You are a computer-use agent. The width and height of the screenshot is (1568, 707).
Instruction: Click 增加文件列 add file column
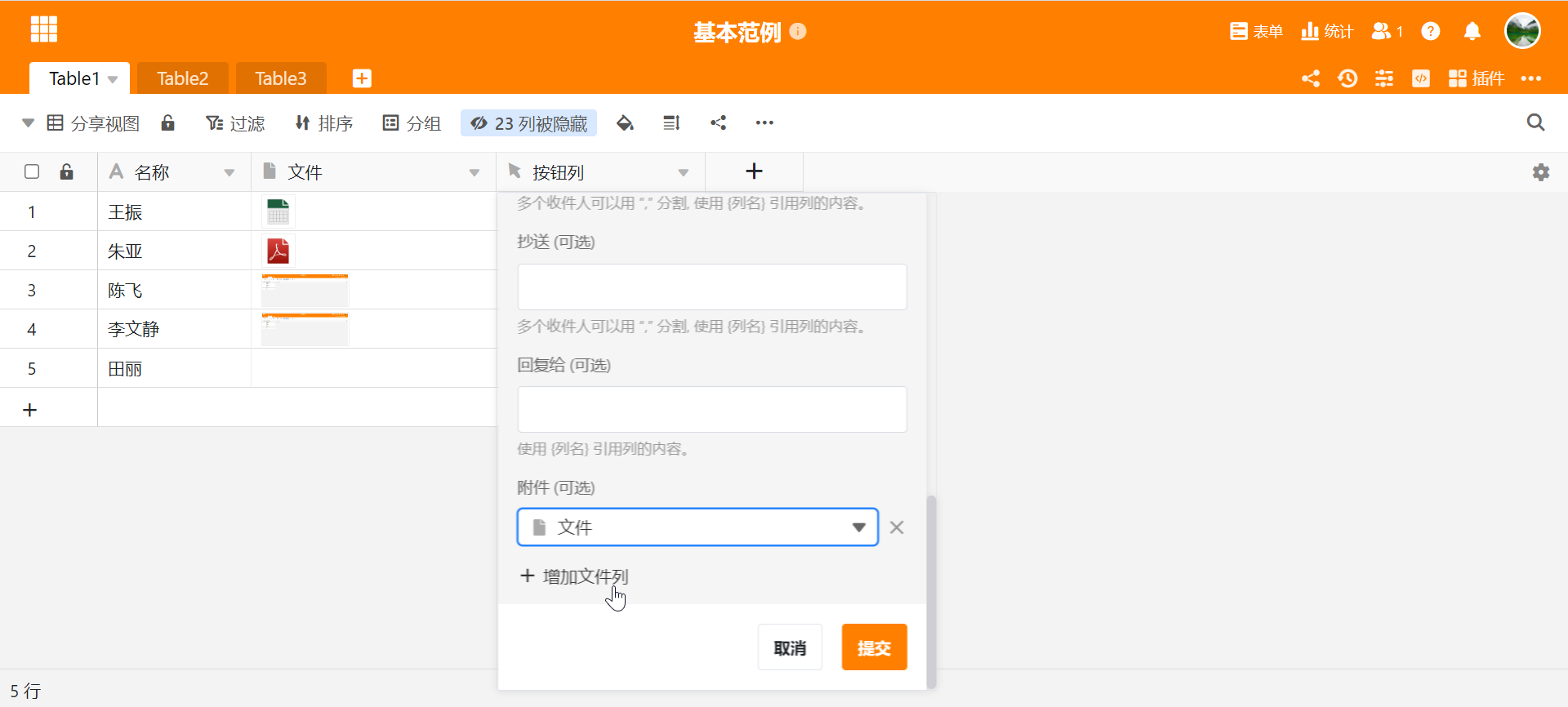[574, 576]
